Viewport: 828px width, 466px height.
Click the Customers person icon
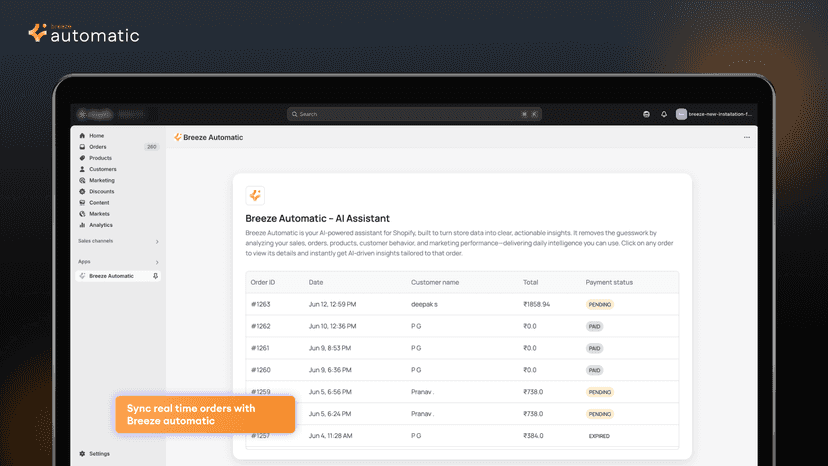[82, 169]
